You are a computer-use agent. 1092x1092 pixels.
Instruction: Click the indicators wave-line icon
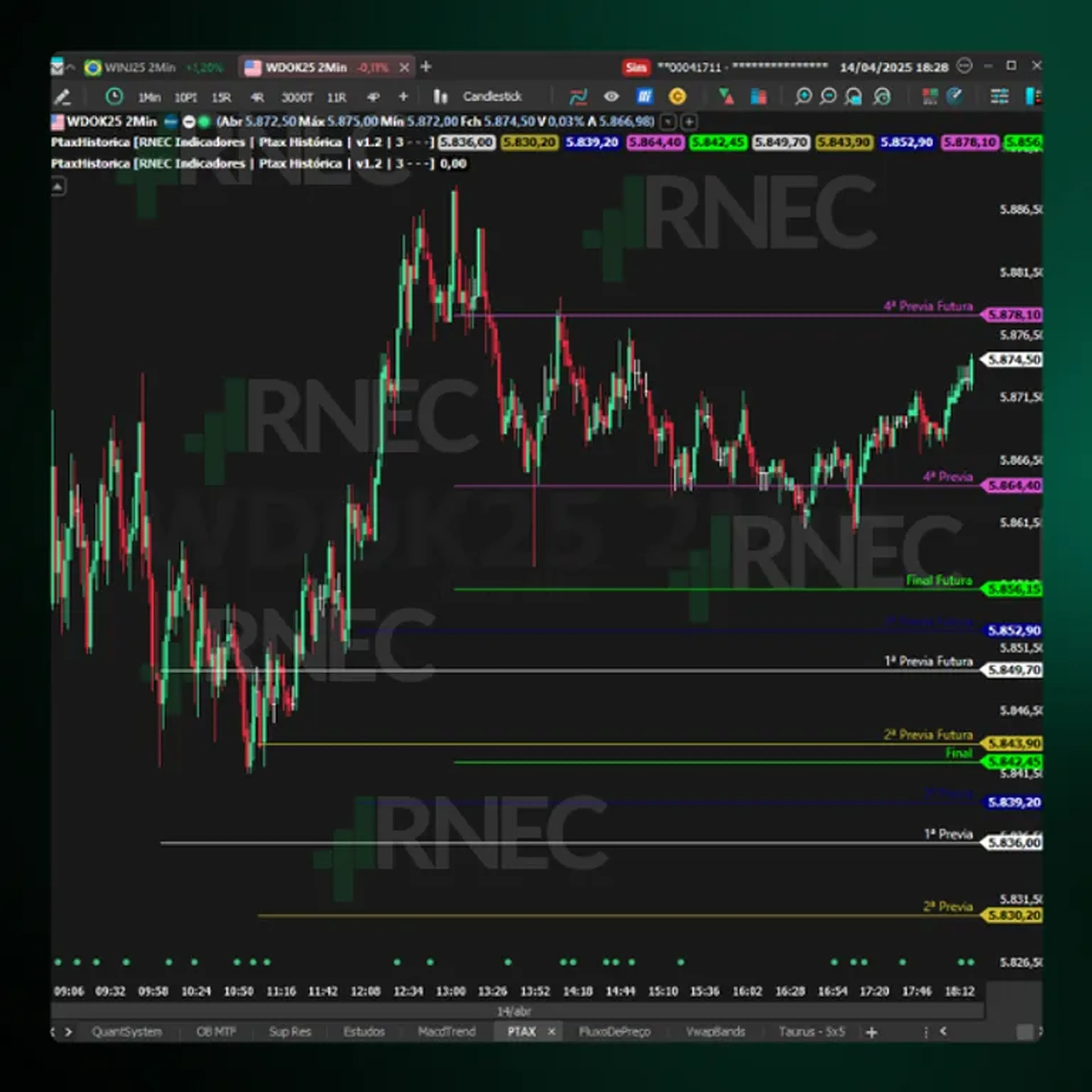pyautogui.click(x=578, y=97)
